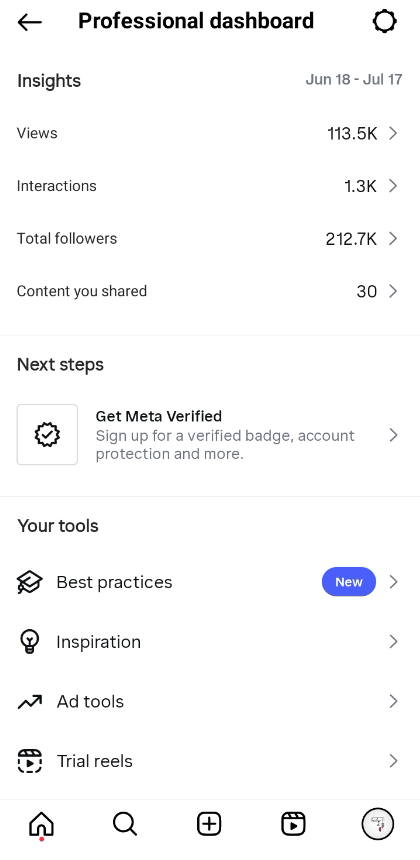This screenshot has width=420, height=860.
Task: Tap the Meta Verified badge icon
Action: click(47, 434)
